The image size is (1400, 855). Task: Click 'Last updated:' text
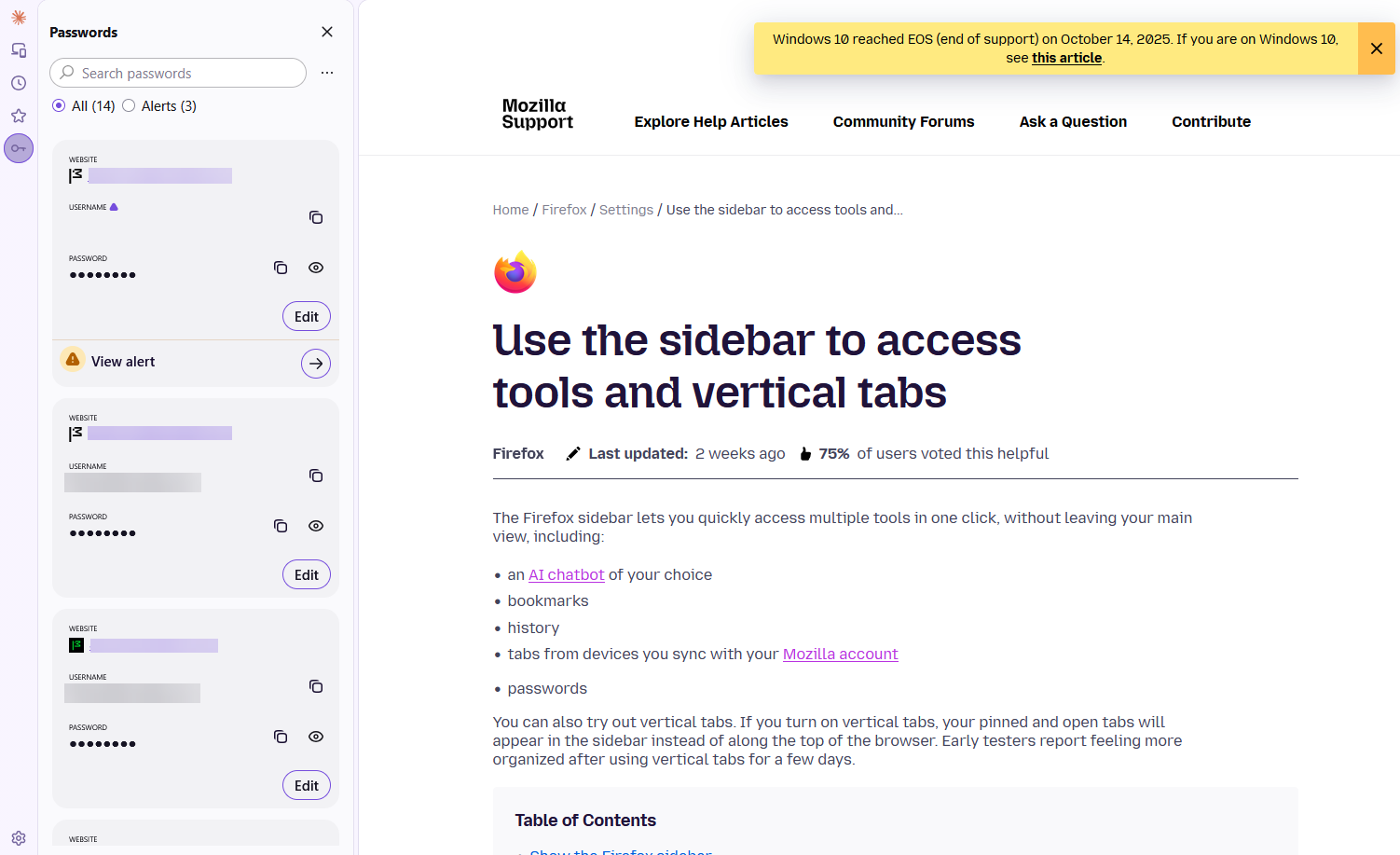(x=638, y=453)
